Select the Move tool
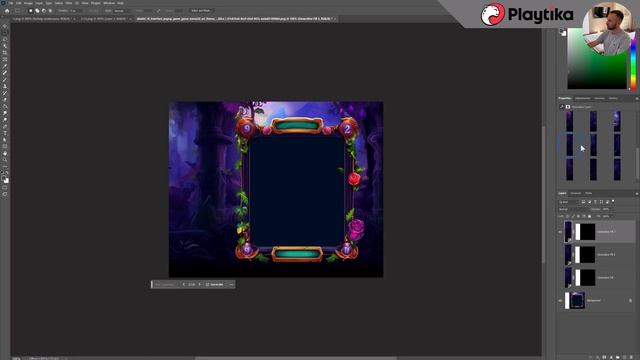The image size is (640, 360). tap(5, 26)
